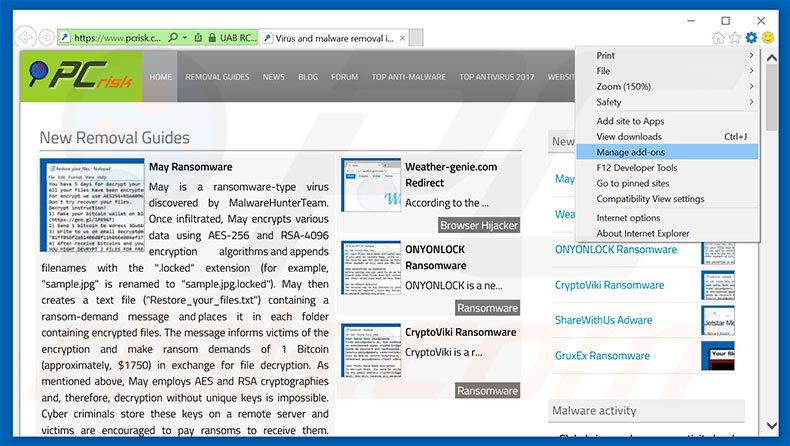Open Compatibility View settings
Screen dimensions: 790x446
pos(667,199)
